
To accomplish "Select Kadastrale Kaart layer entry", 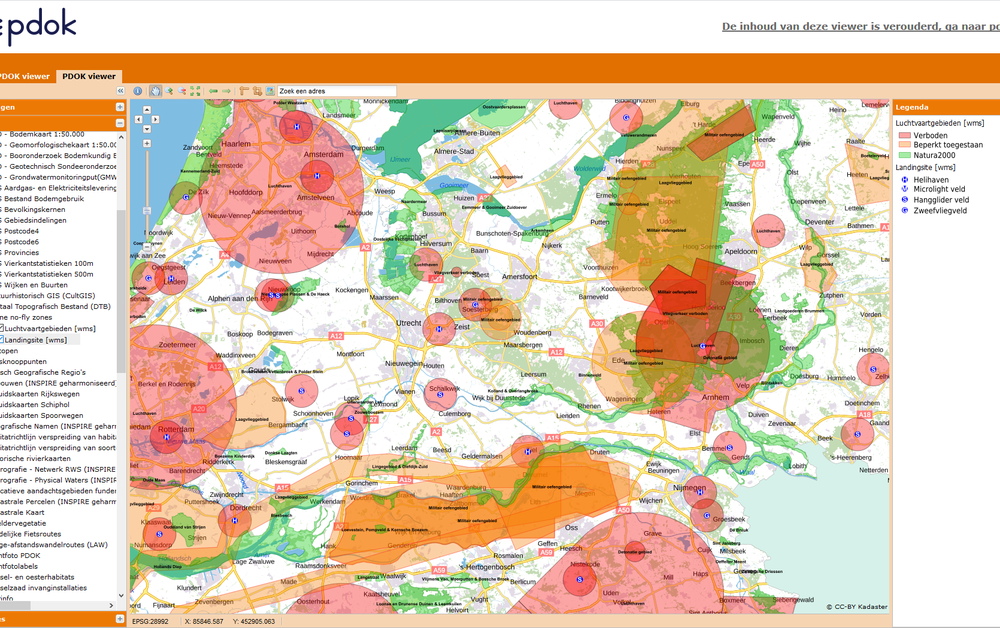I will pos(22,512).
